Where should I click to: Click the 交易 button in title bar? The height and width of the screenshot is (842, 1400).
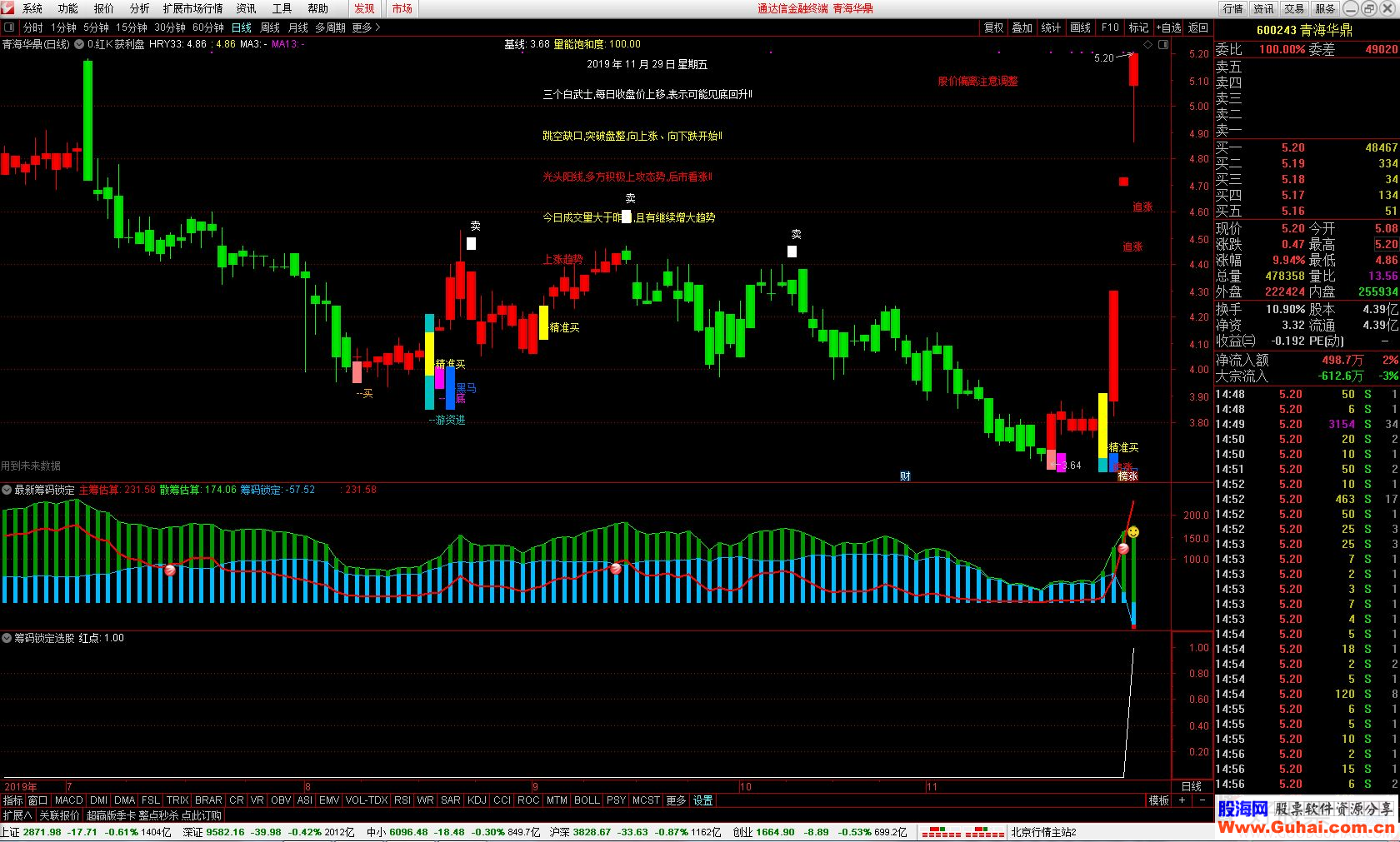[1294, 8]
